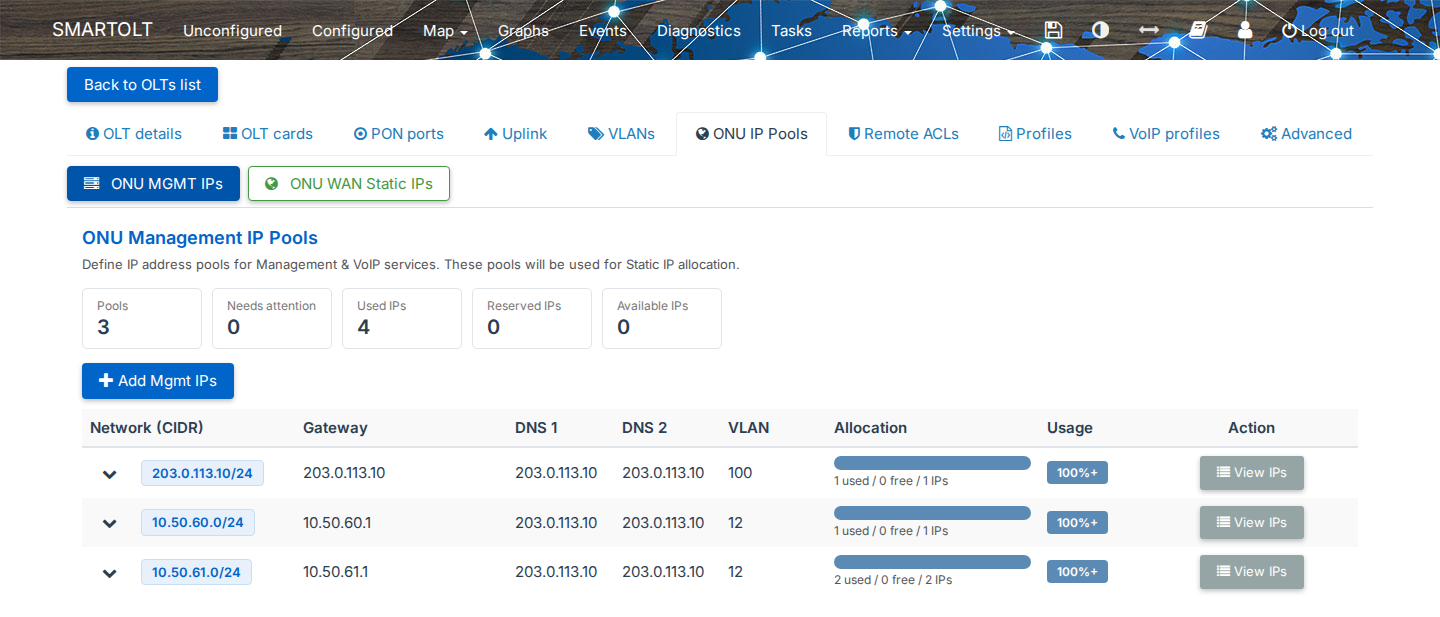Open the Settings dropdown menu
Viewport: 1440px width, 617px height.
(978, 31)
